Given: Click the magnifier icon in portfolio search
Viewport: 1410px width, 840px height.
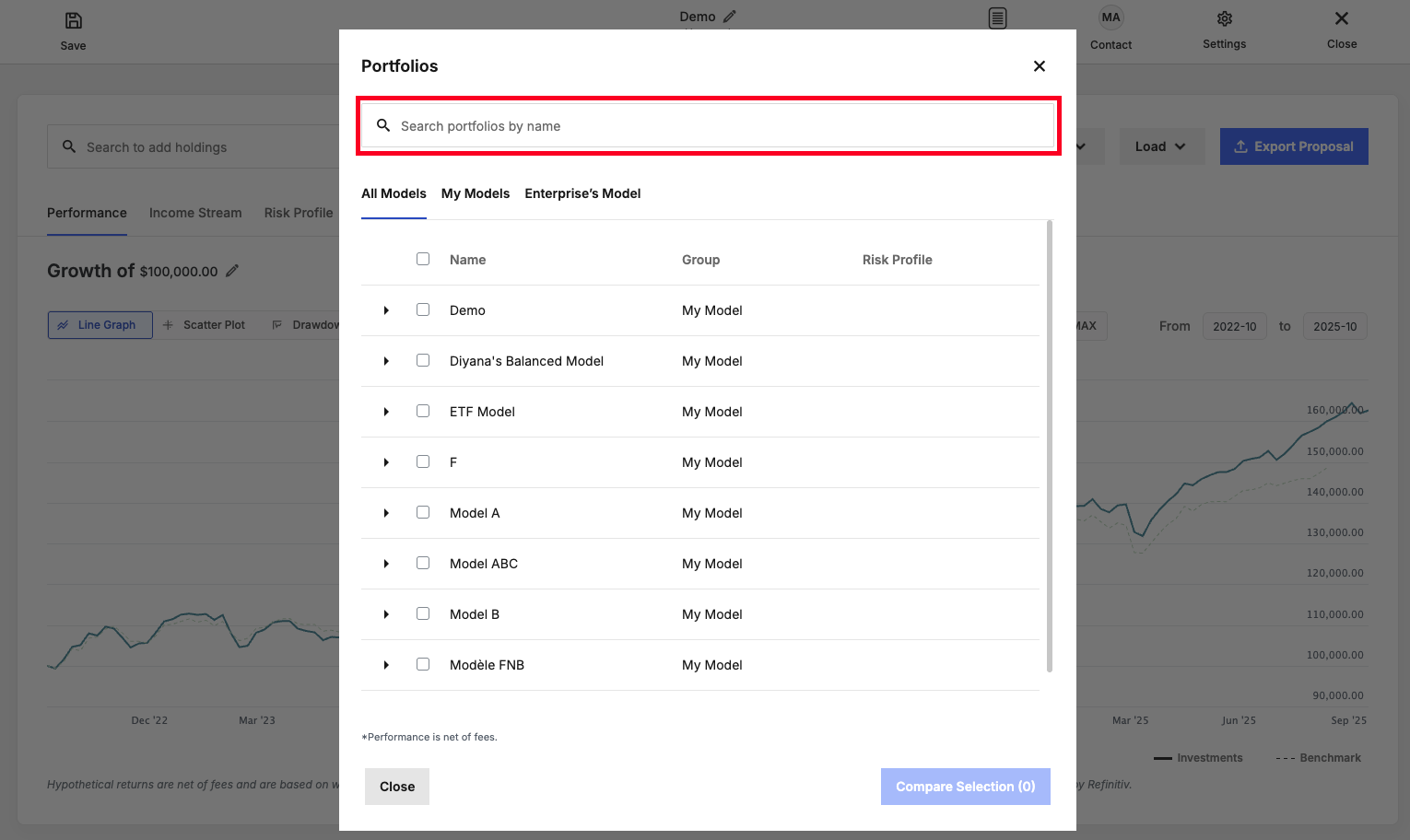Looking at the screenshot, I should click(x=383, y=125).
